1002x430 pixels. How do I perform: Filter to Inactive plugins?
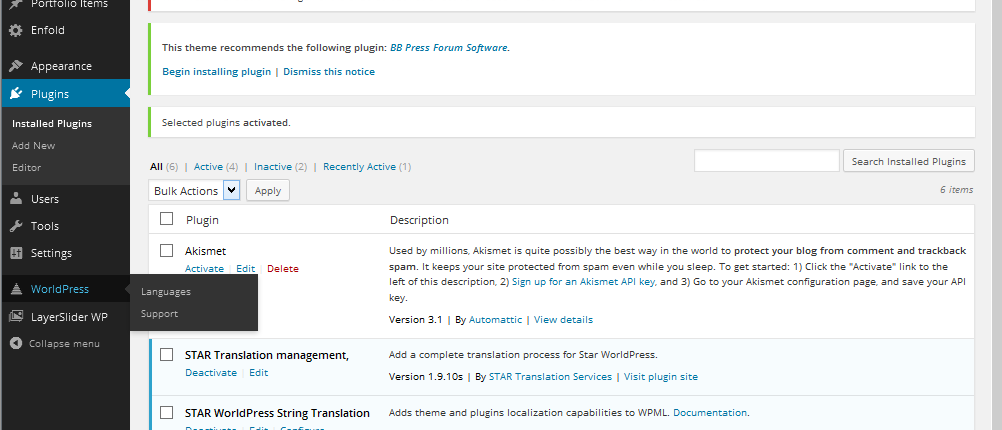pyautogui.click(x=273, y=167)
